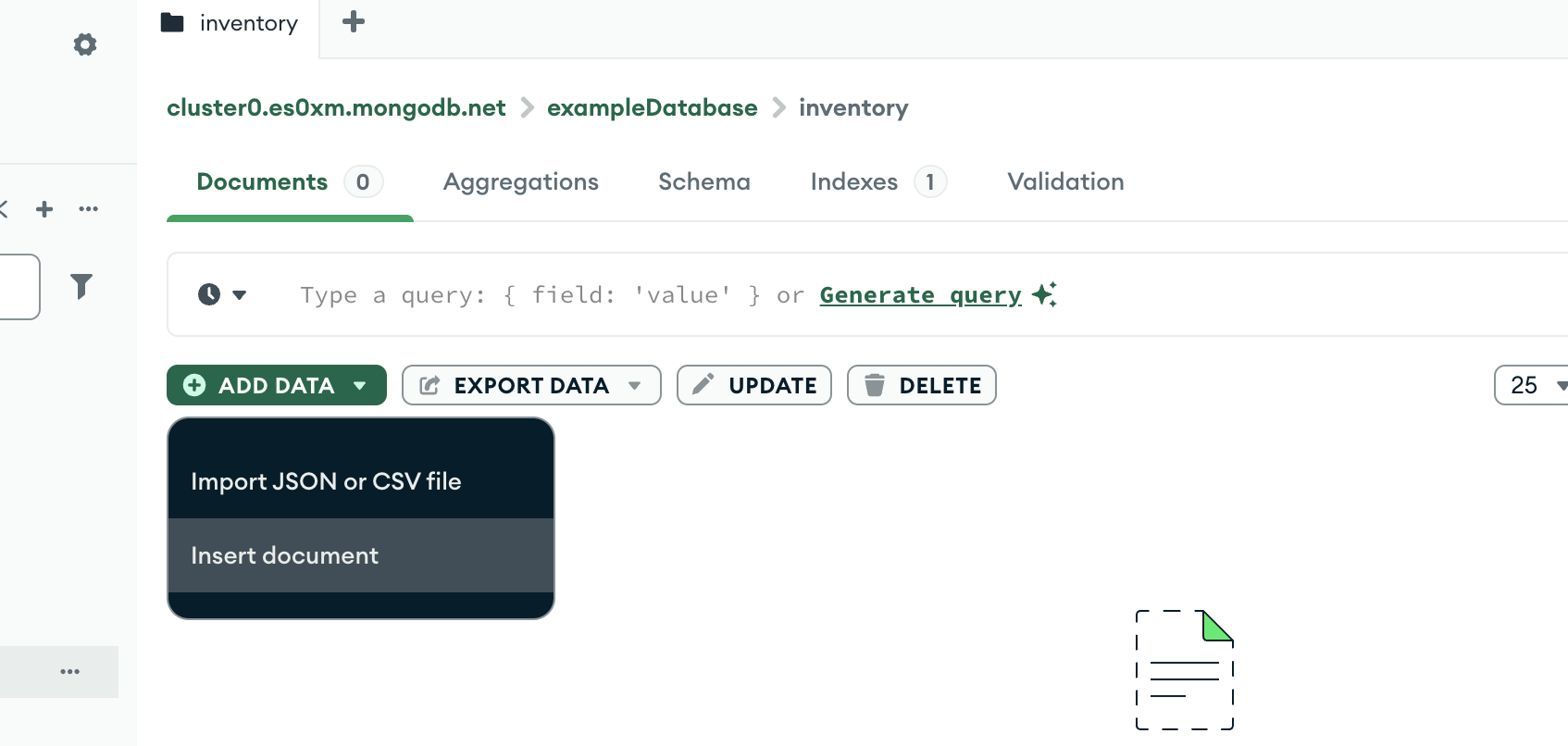Switch to the Aggregations tab
The height and width of the screenshot is (746, 1568).
point(521,181)
